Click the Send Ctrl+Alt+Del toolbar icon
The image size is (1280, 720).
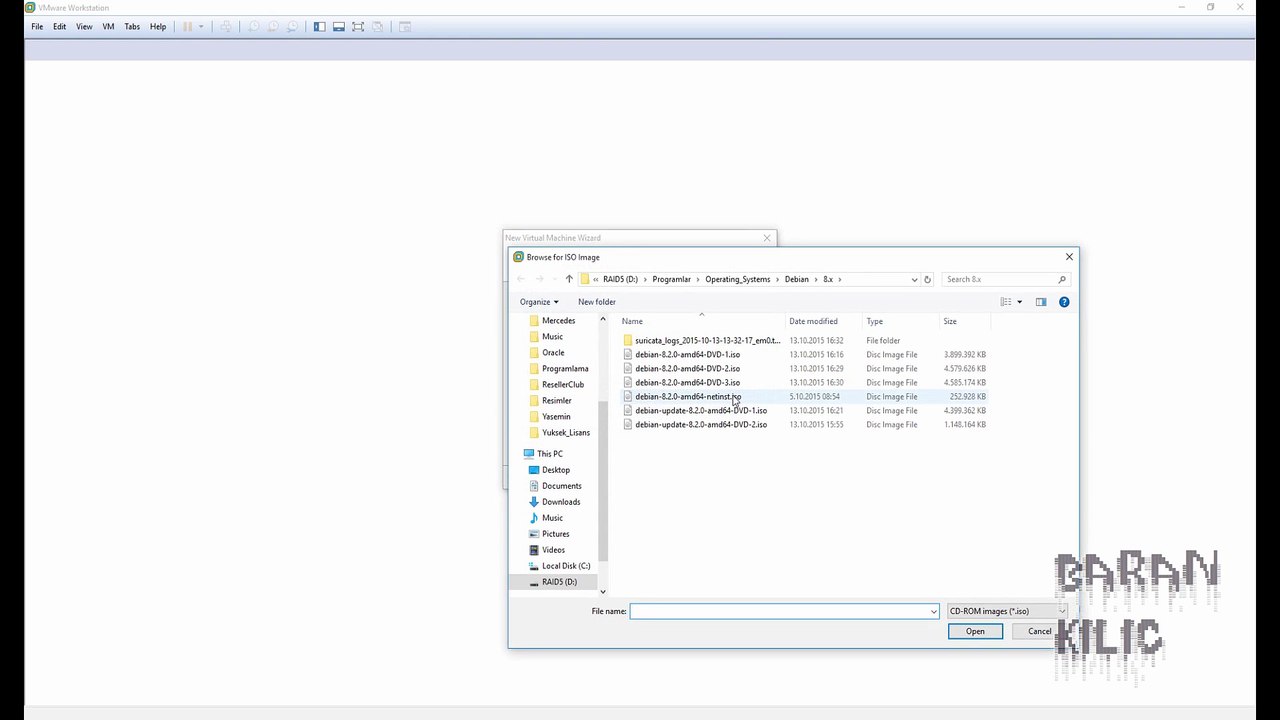tap(226, 27)
